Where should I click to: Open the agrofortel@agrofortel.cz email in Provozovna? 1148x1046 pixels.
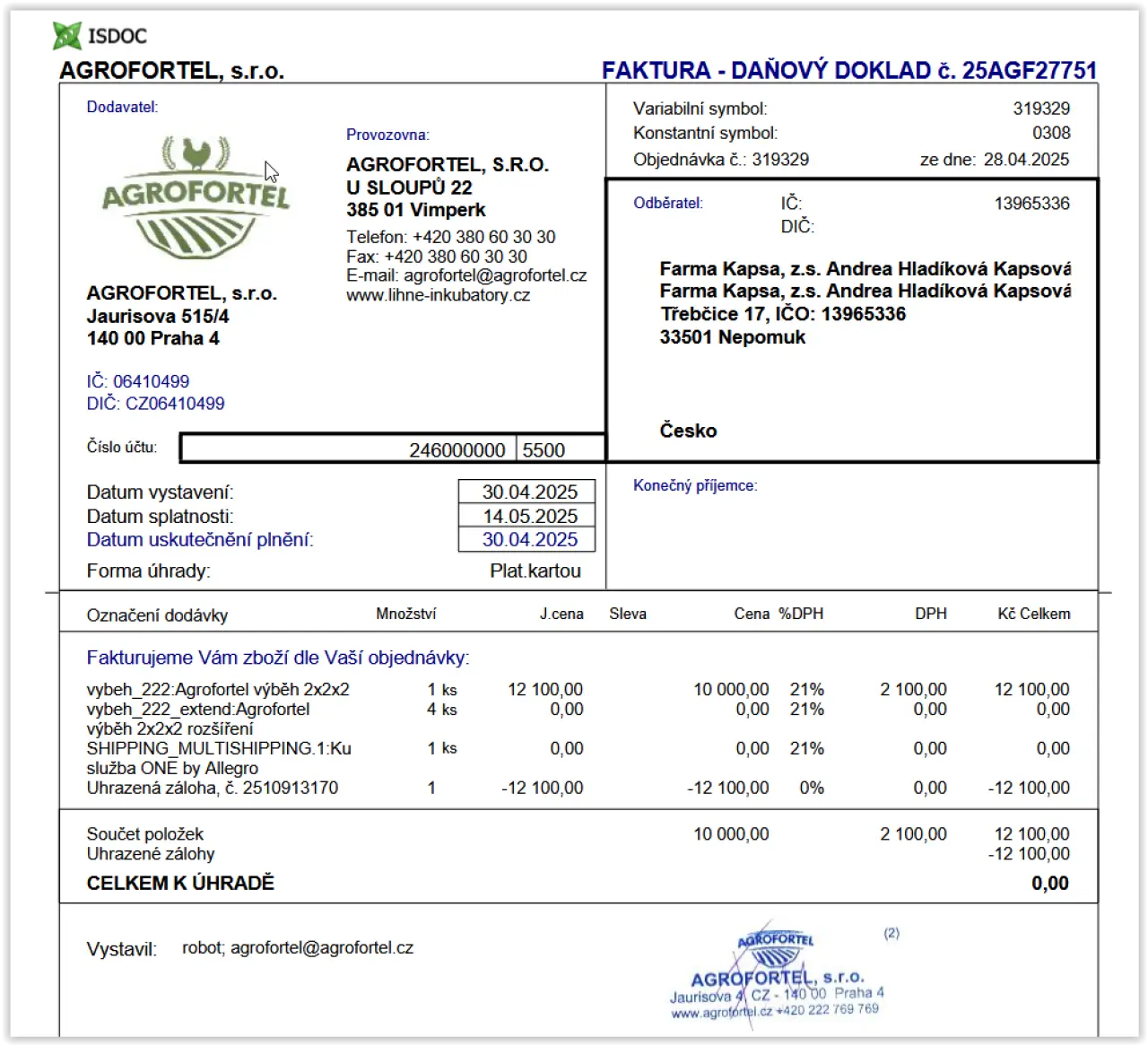coord(495,275)
